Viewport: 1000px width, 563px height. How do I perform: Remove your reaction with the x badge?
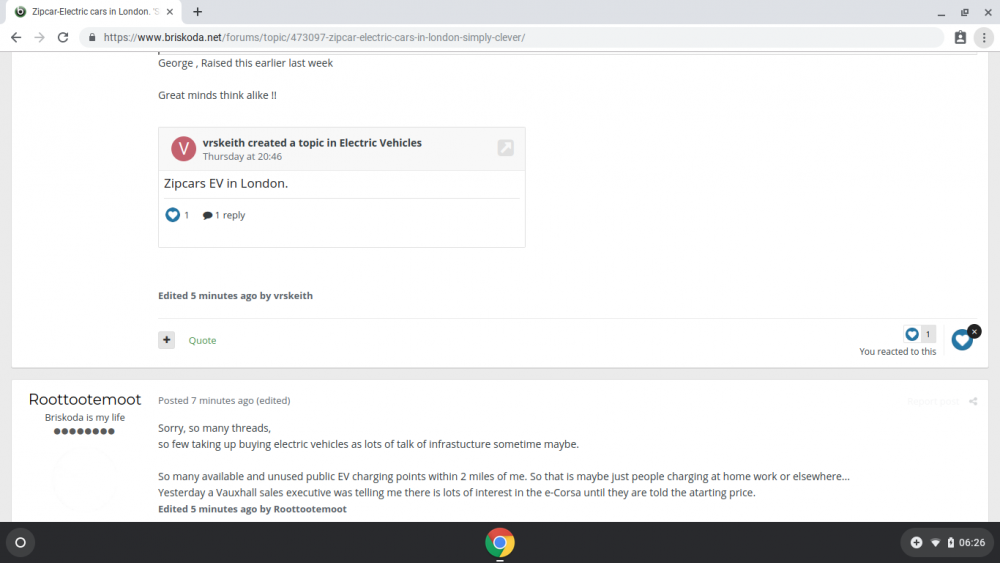tap(974, 332)
